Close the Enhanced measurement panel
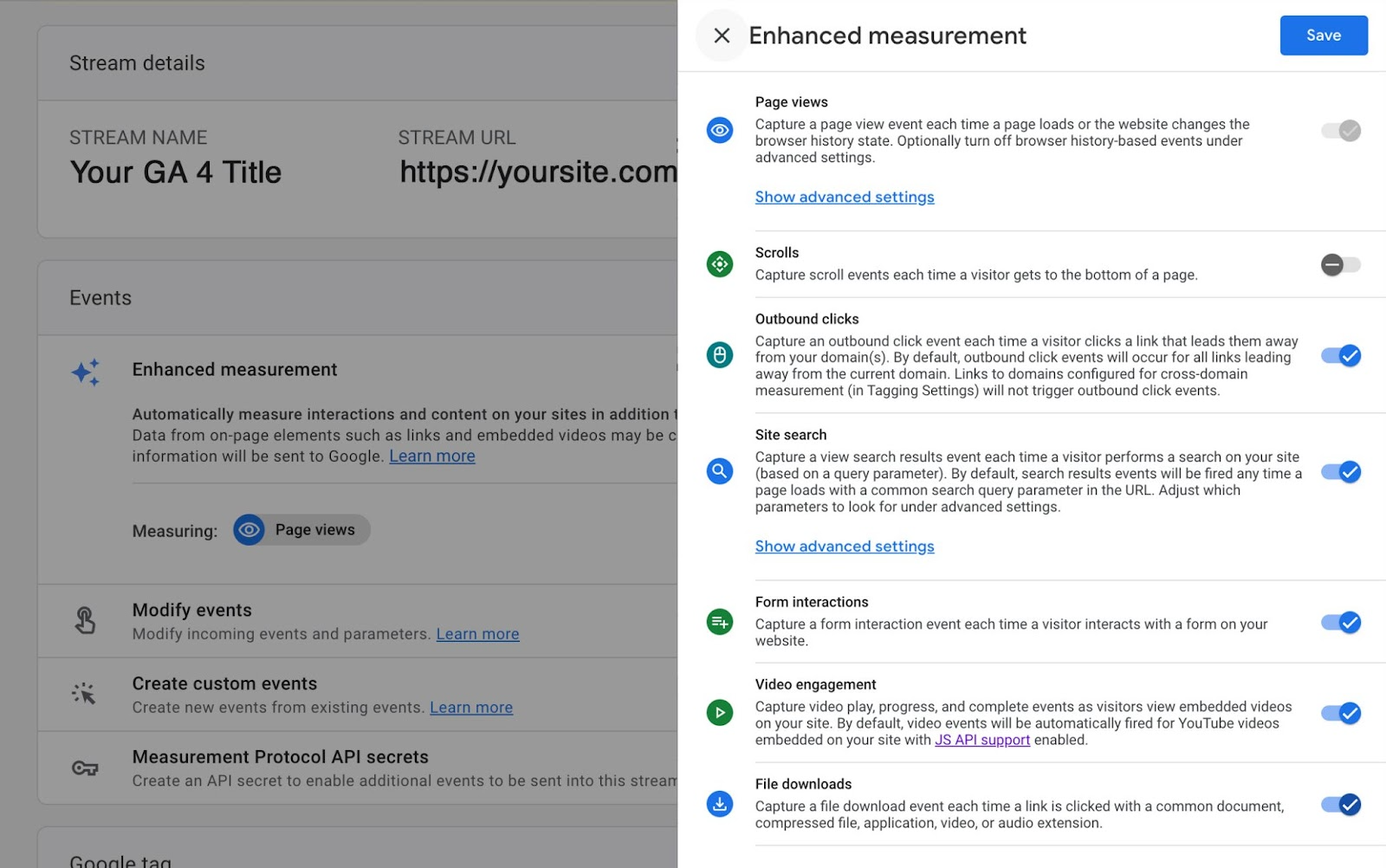This screenshot has width=1386, height=868. point(722,36)
